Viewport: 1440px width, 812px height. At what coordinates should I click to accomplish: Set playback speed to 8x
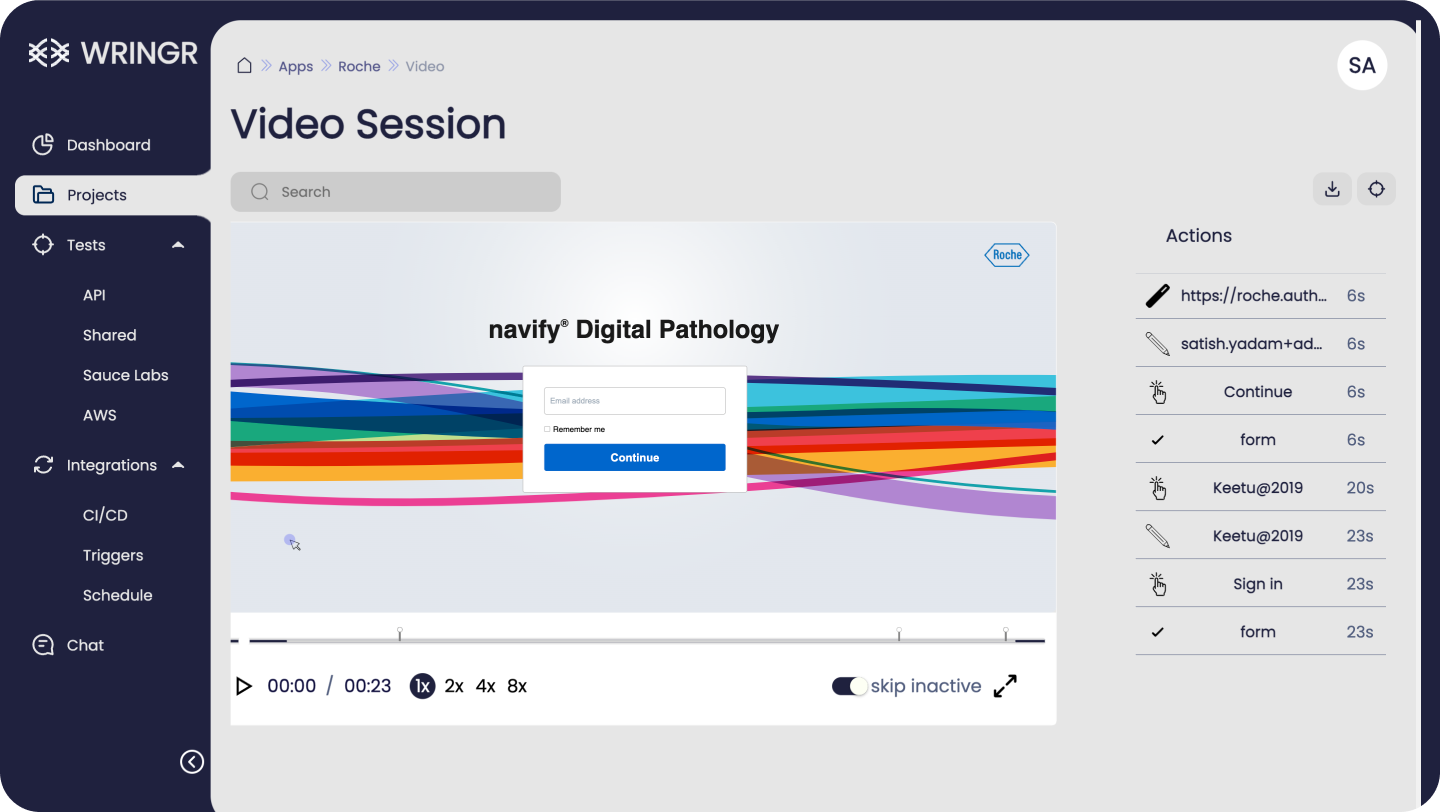[517, 686]
